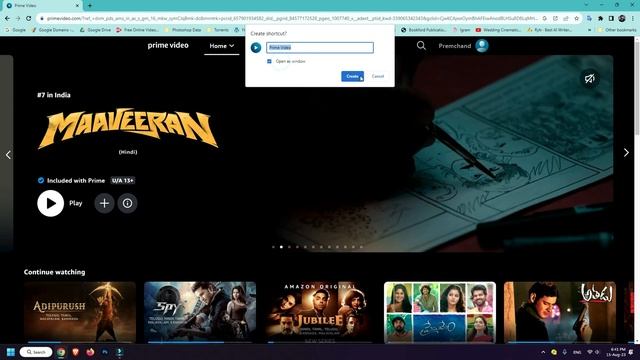640x360 pixels.
Task: Expand the hidden bookmarks chevron
Action: pyautogui.click(x=589, y=30)
